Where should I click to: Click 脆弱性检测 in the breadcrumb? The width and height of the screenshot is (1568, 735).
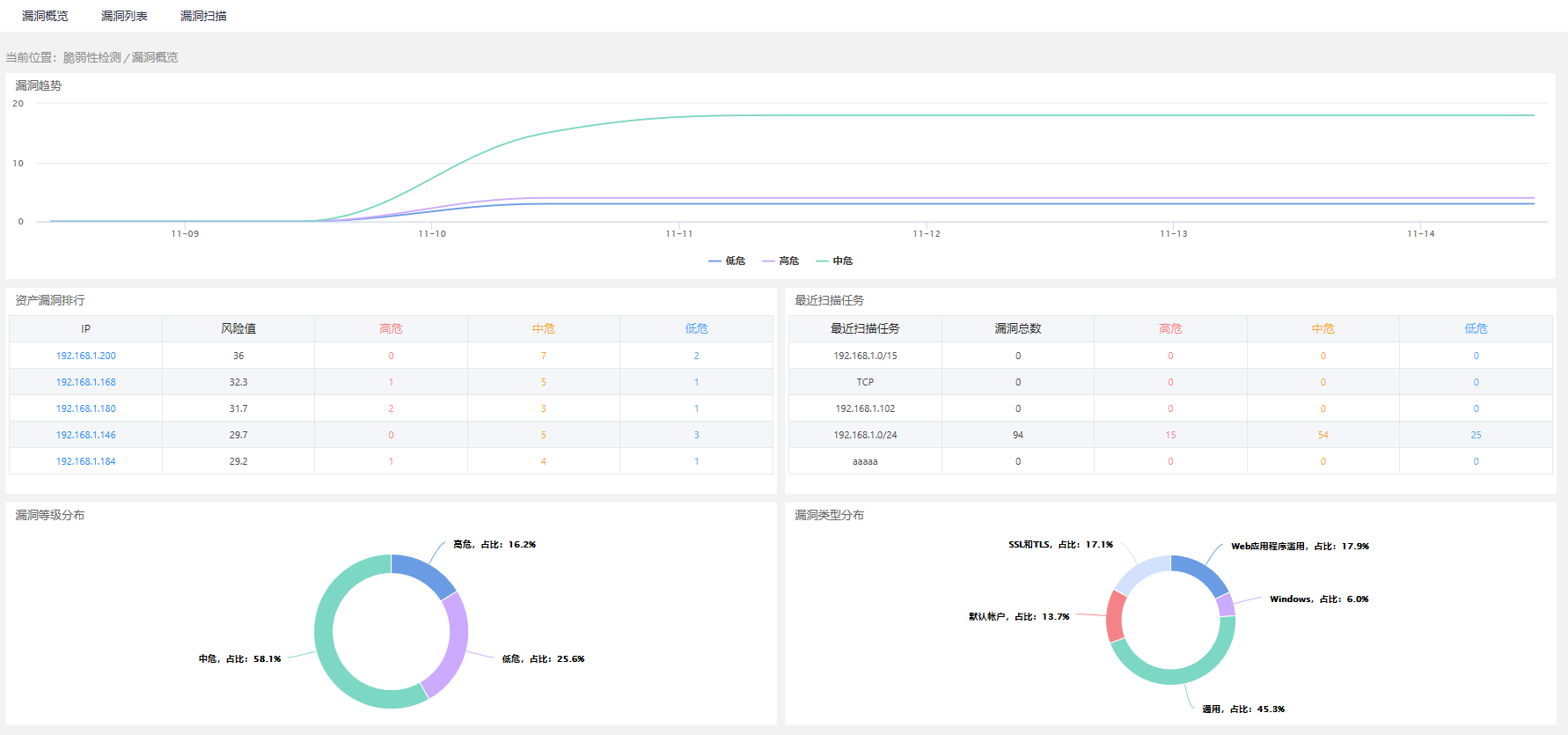click(x=92, y=57)
